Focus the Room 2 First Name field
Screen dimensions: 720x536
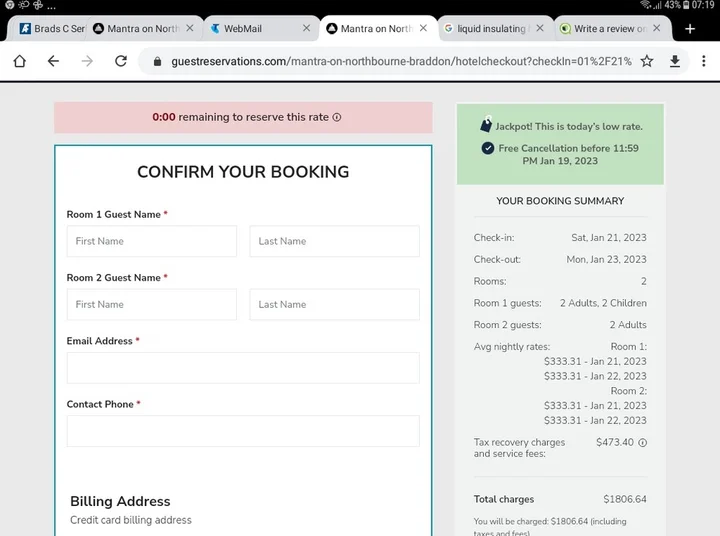(x=152, y=304)
